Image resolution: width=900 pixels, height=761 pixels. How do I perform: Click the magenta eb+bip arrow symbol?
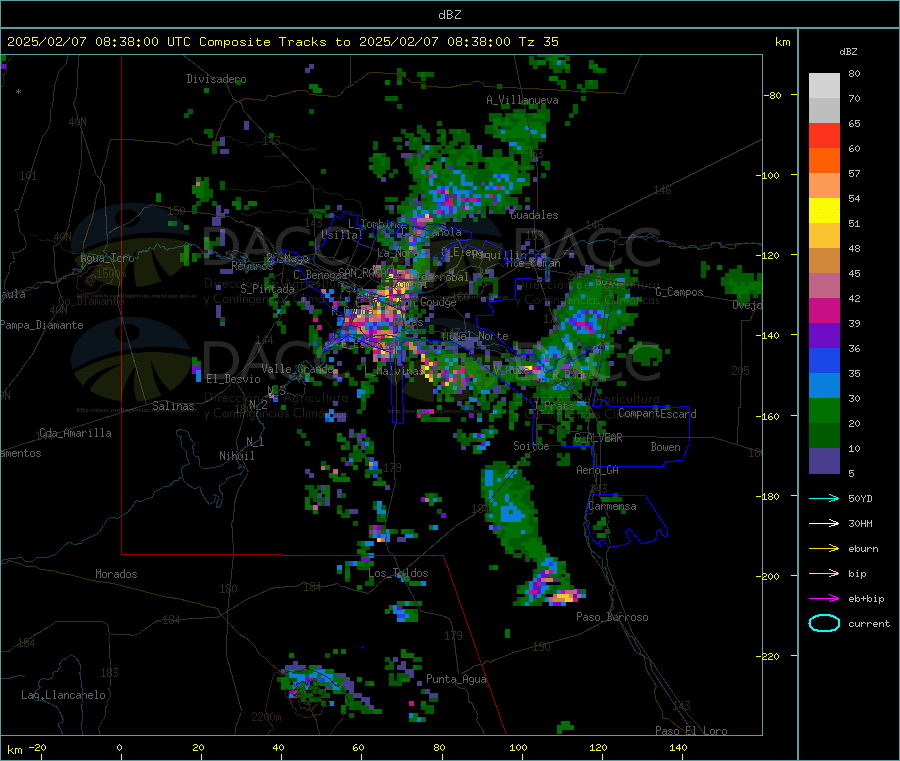click(824, 599)
